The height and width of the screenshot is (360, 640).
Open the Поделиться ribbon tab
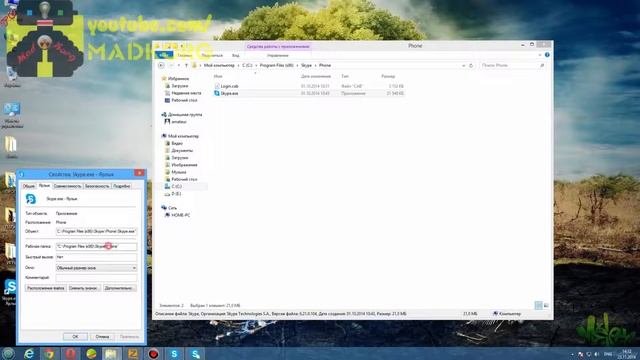pyautogui.click(x=212, y=55)
